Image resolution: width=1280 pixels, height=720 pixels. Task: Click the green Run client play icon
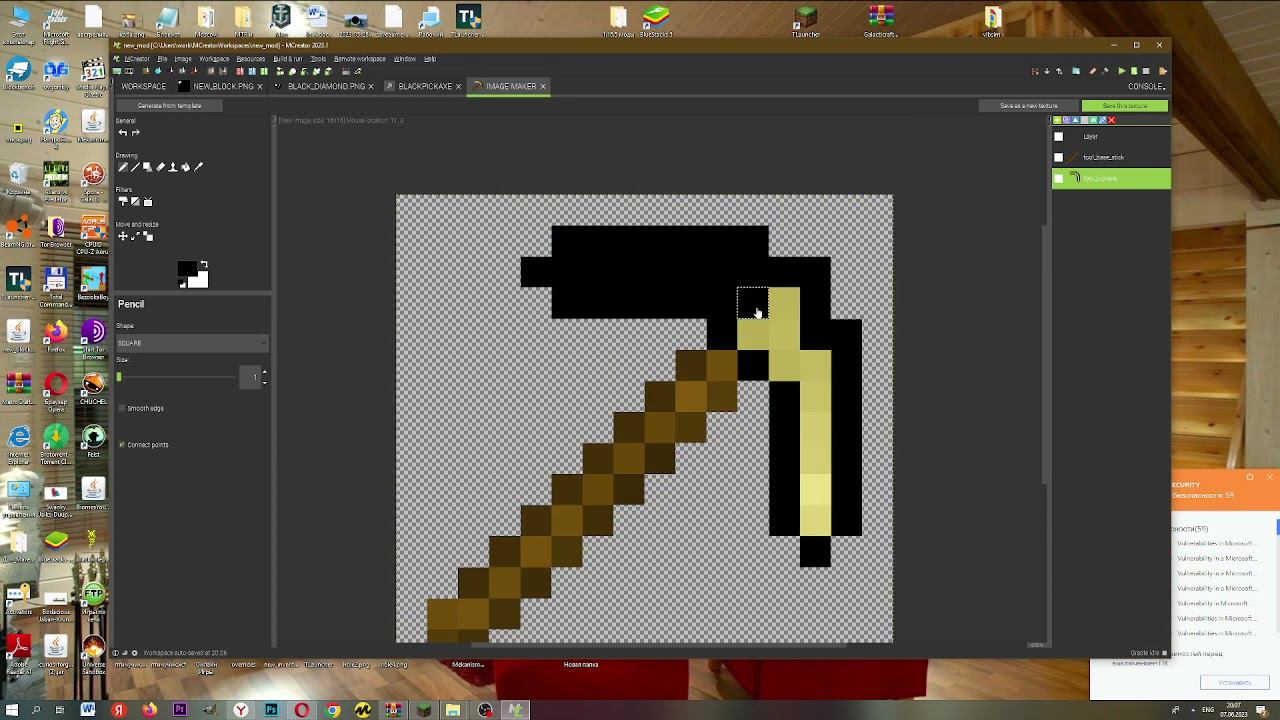1122,71
